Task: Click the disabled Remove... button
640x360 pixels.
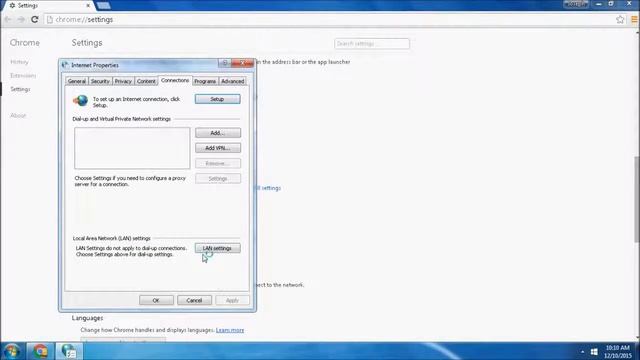Action: 218,164
